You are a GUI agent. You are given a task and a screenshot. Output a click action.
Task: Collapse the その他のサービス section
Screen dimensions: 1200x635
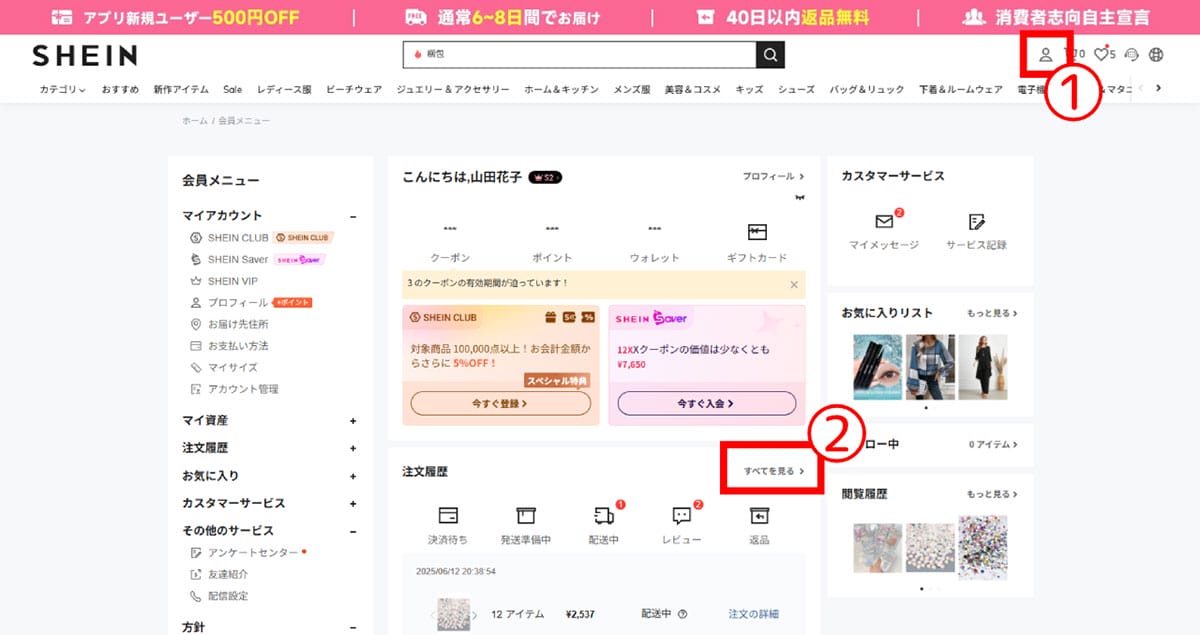pos(353,531)
